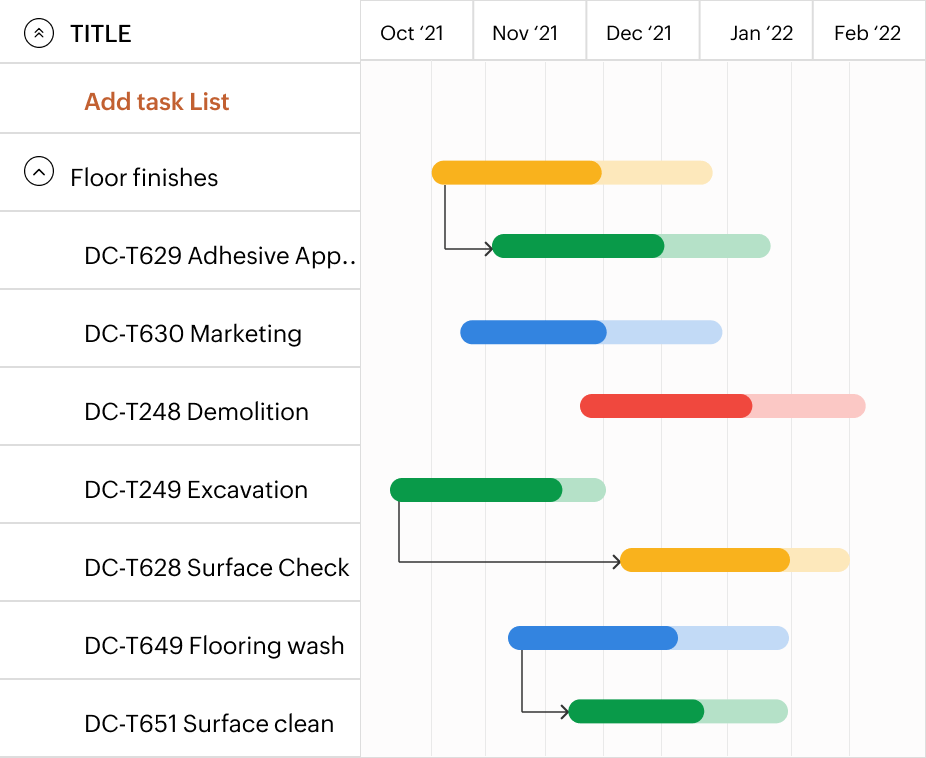The image size is (926, 758).
Task: Click the Jan '22 month header
Action: pyautogui.click(x=754, y=31)
